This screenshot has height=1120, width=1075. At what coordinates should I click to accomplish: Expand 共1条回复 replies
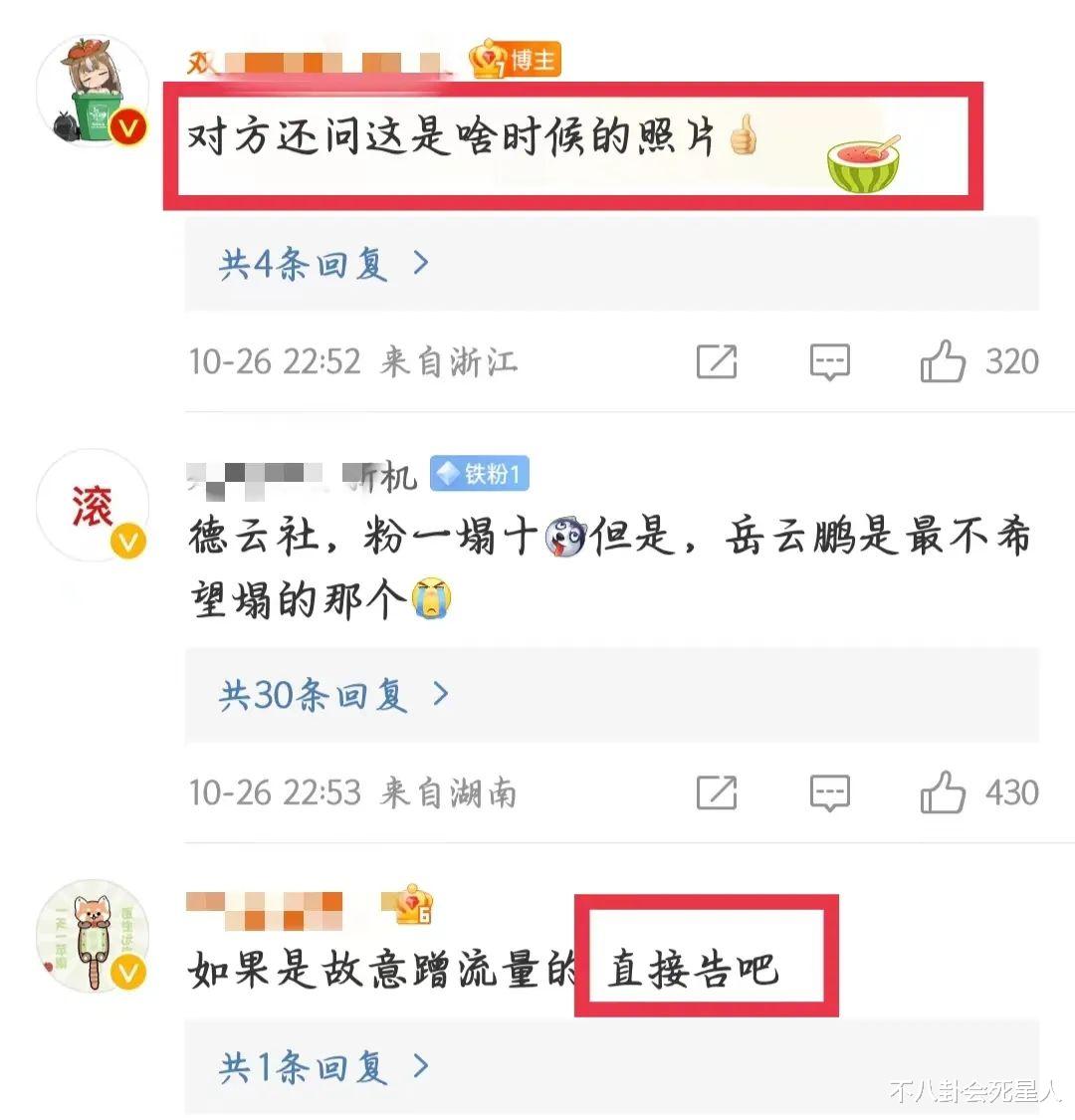[324, 1067]
